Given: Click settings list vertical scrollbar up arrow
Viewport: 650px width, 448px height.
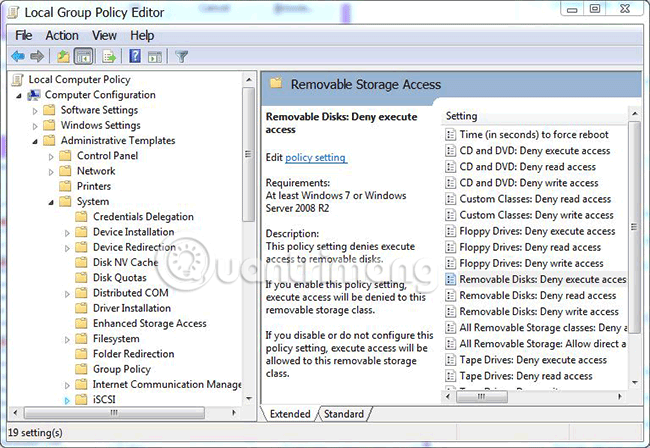Looking at the screenshot, I should click(x=635, y=113).
